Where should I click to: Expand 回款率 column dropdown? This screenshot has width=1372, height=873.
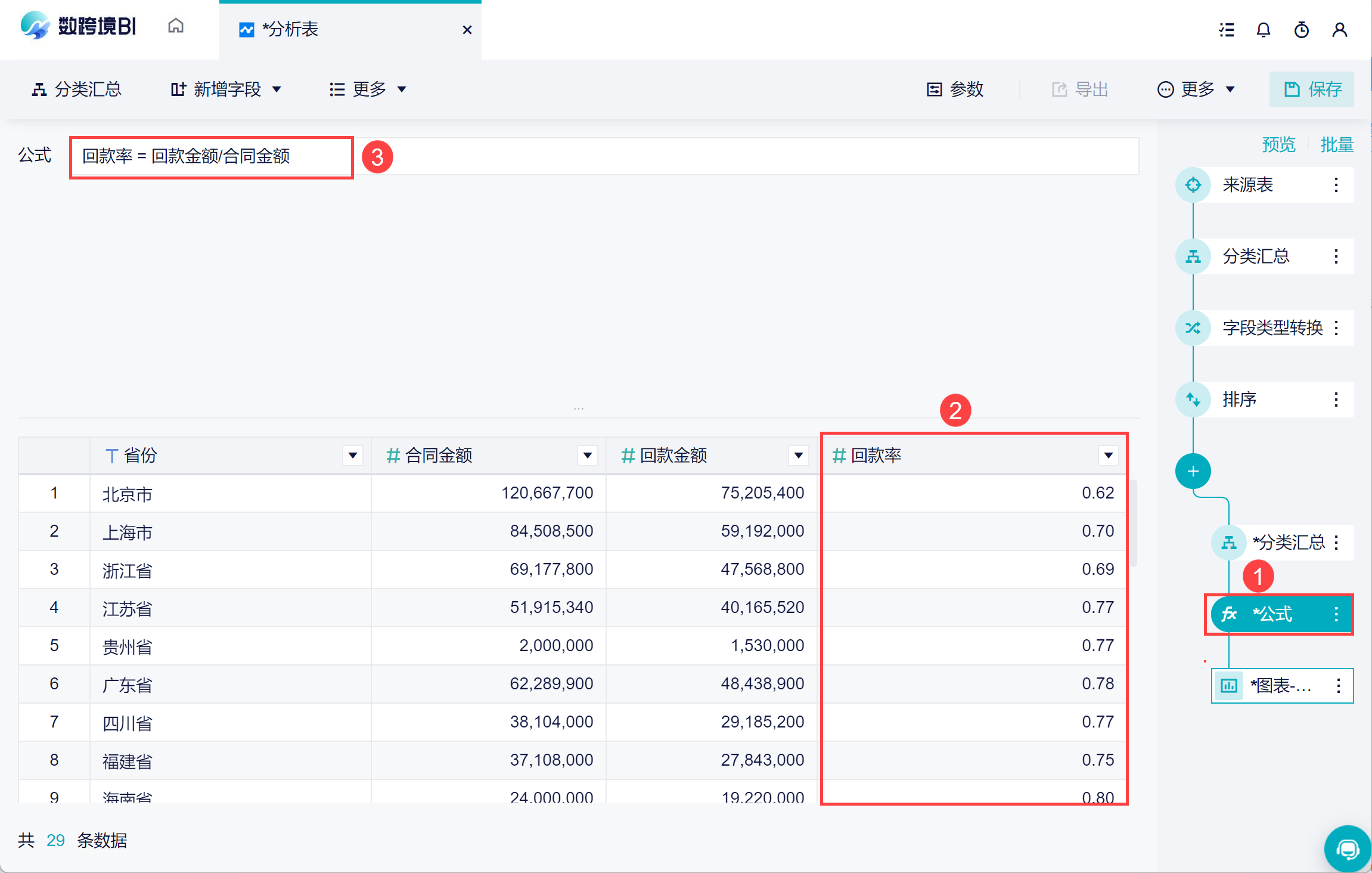coord(1108,456)
